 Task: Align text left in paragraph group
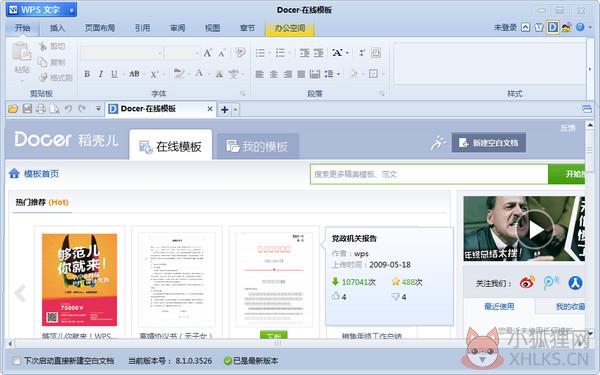pos(259,74)
